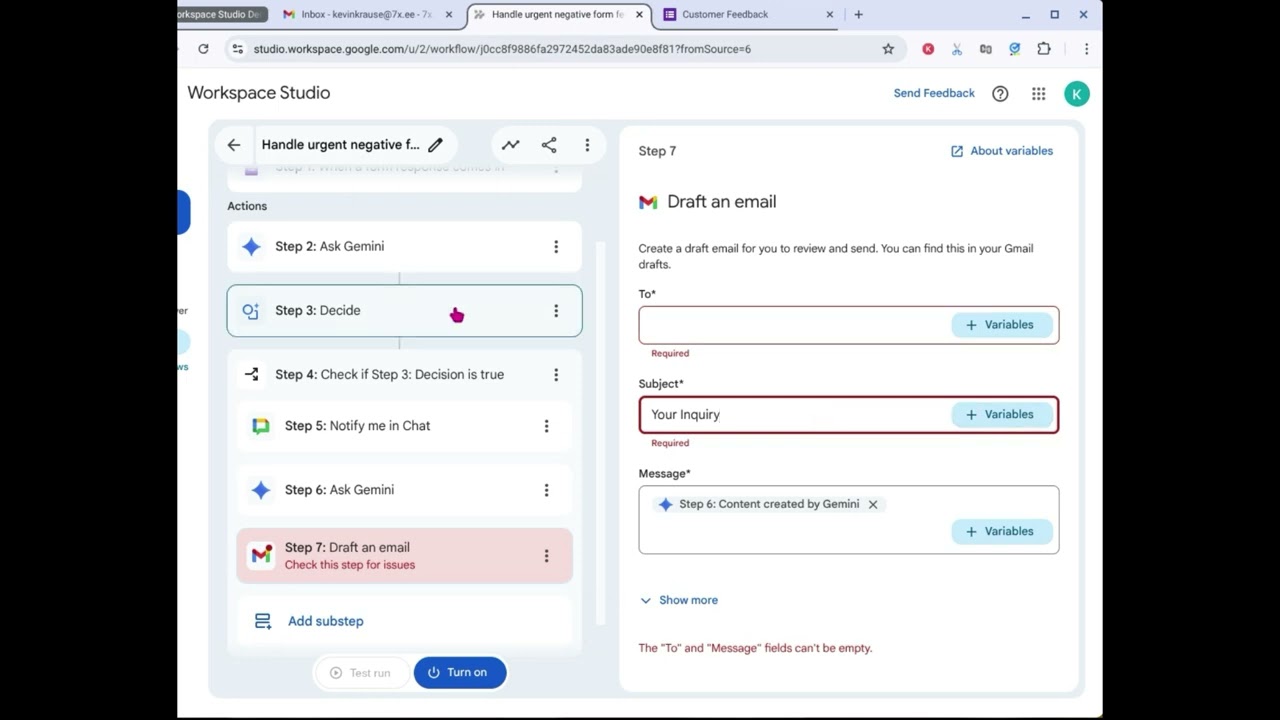The width and height of the screenshot is (1280, 720).
Task: Open the more options menu for Step 2
Action: 556,247
